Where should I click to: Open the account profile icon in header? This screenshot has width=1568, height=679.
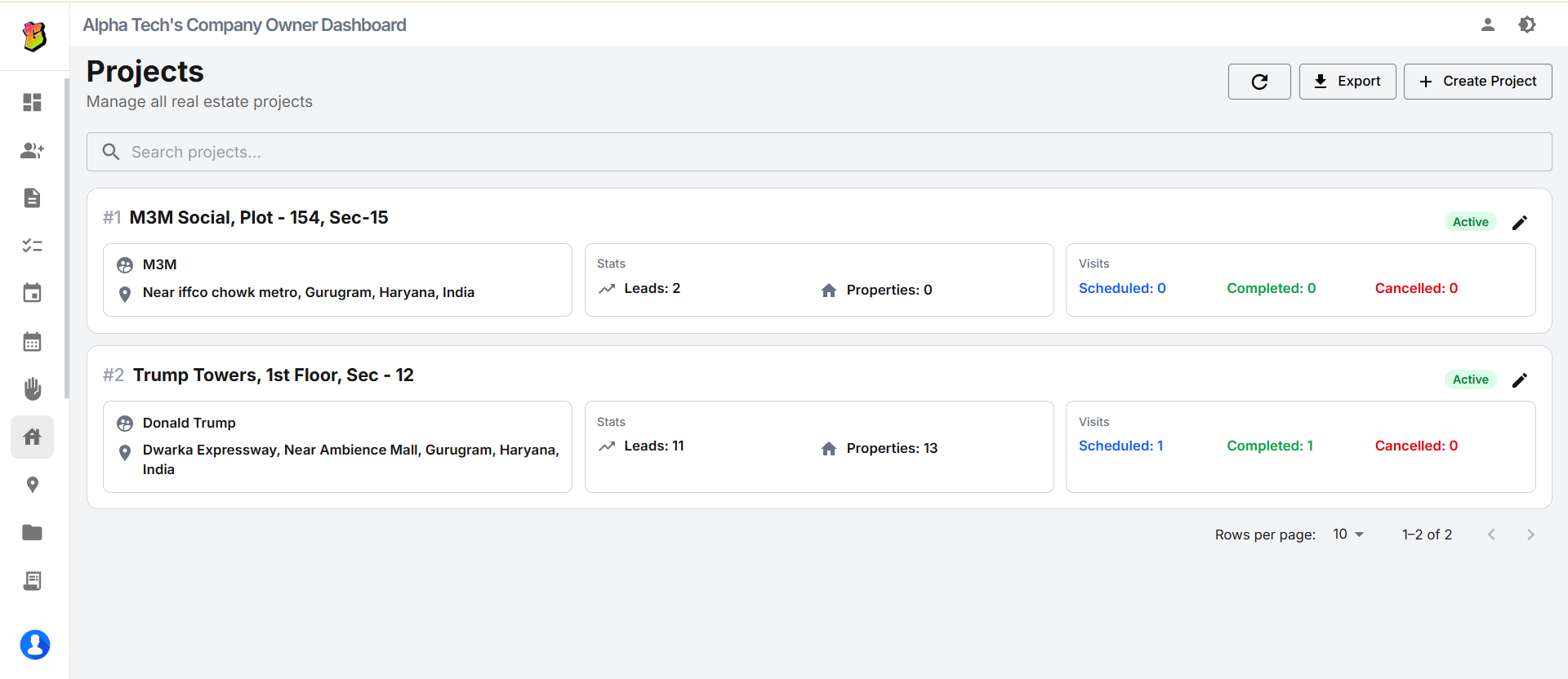(x=1488, y=24)
